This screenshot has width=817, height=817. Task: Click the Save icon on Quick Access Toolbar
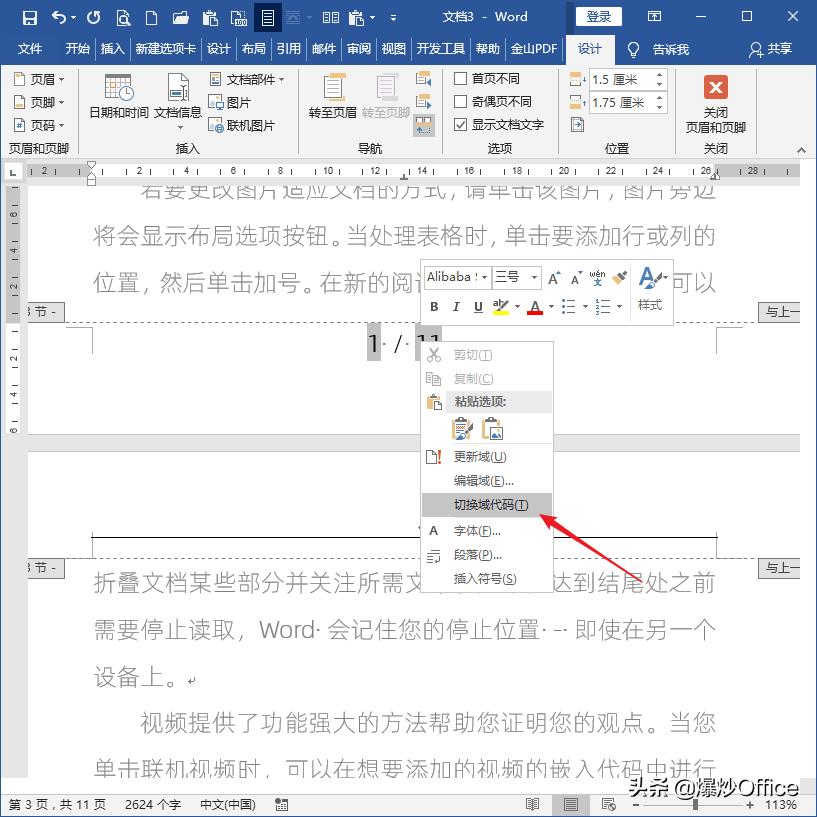click(28, 16)
